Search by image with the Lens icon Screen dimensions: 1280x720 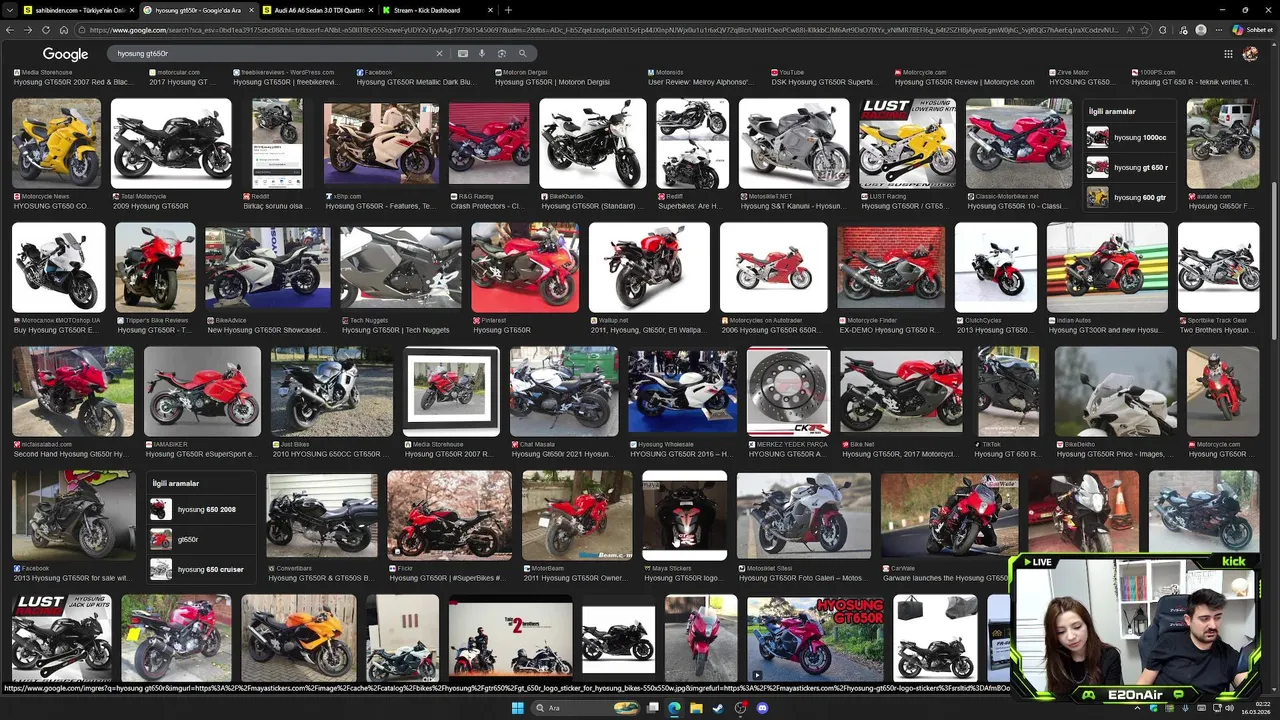tap(501, 53)
